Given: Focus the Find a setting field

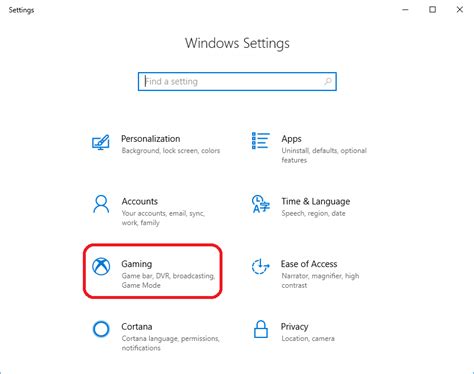Looking at the screenshot, I should [x=237, y=81].
